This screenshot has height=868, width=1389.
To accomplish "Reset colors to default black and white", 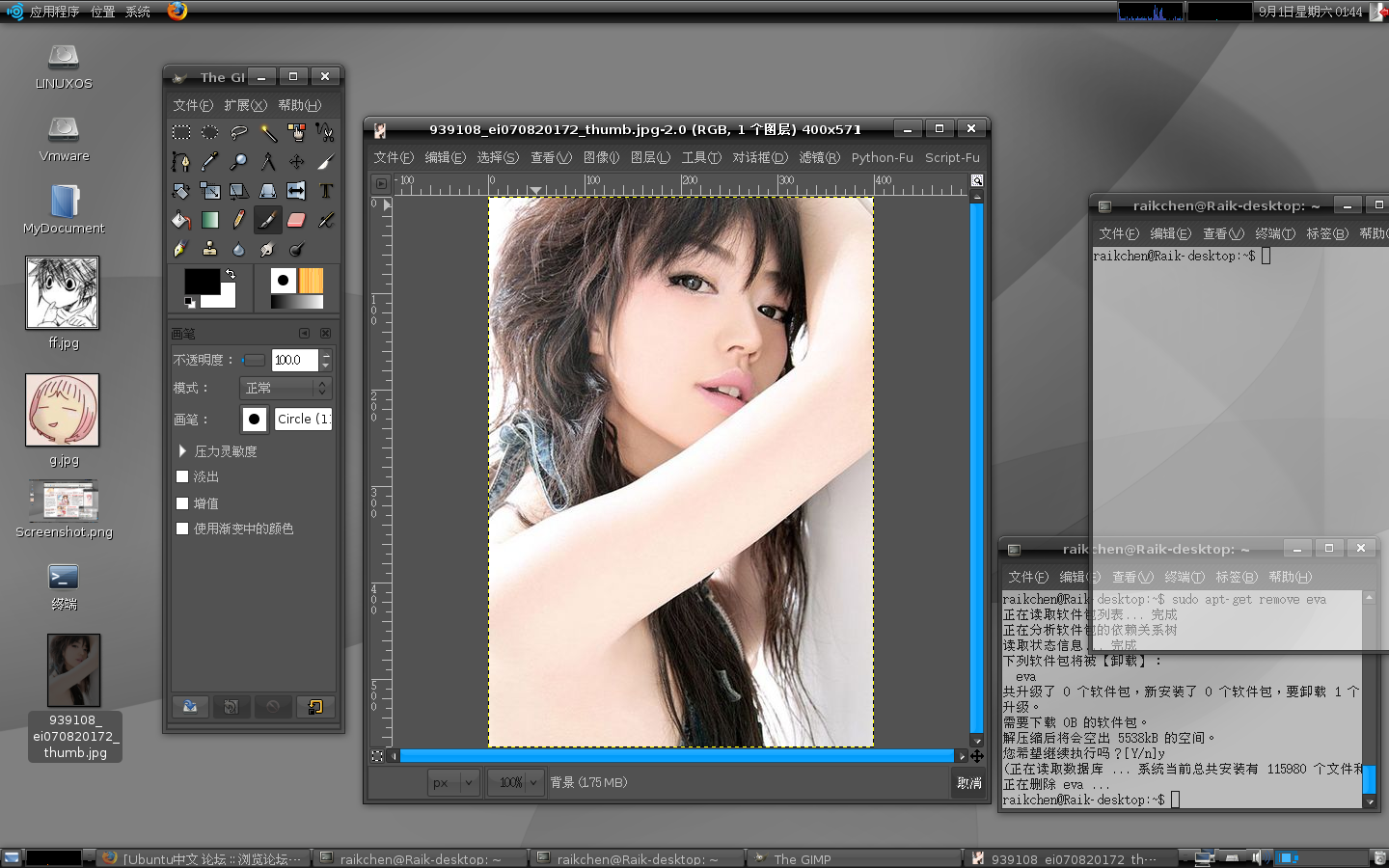I will (189, 303).
